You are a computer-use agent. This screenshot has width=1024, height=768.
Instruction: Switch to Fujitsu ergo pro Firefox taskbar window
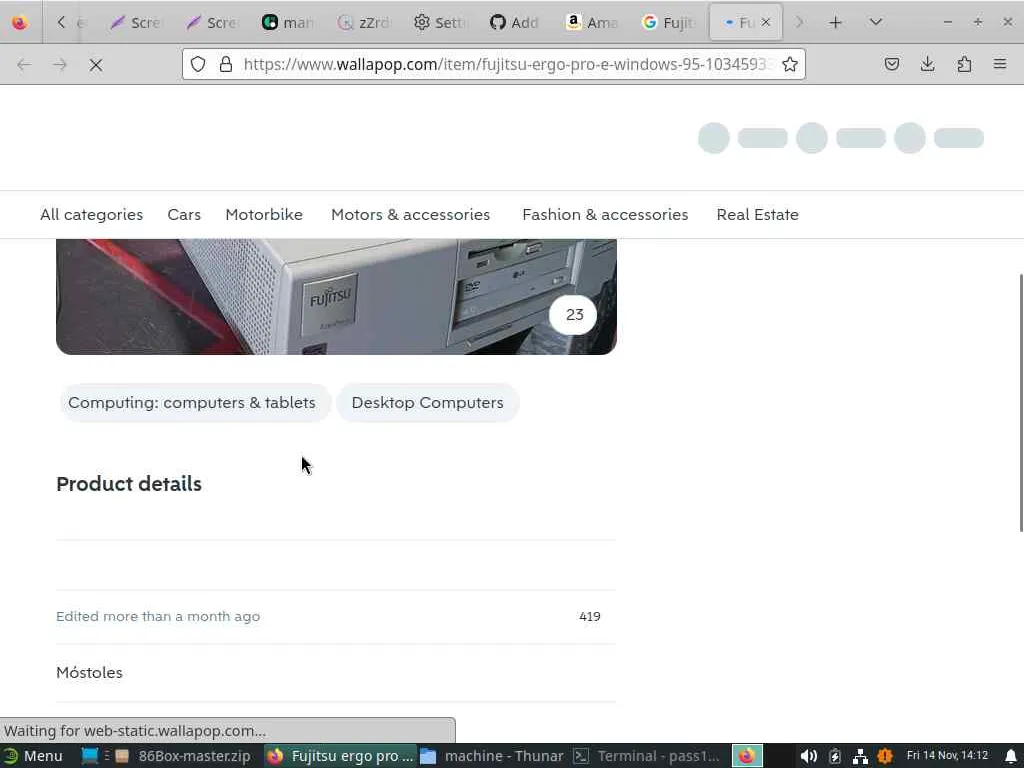pyautogui.click(x=340, y=756)
